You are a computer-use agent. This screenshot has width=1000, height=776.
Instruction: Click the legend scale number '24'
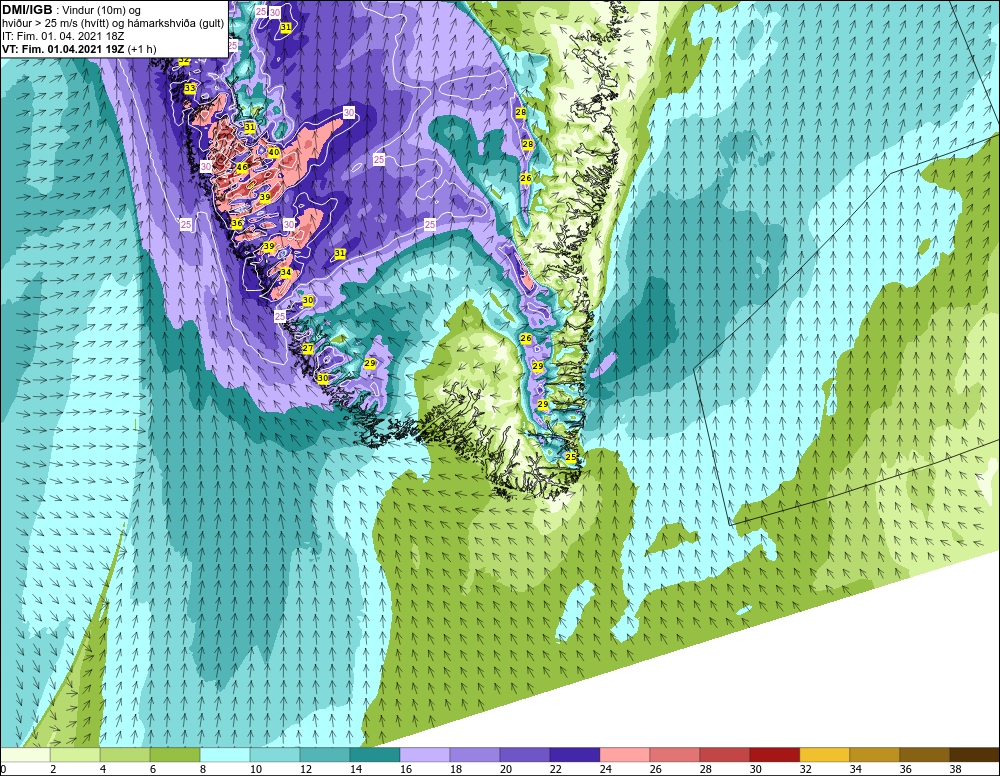(606, 770)
